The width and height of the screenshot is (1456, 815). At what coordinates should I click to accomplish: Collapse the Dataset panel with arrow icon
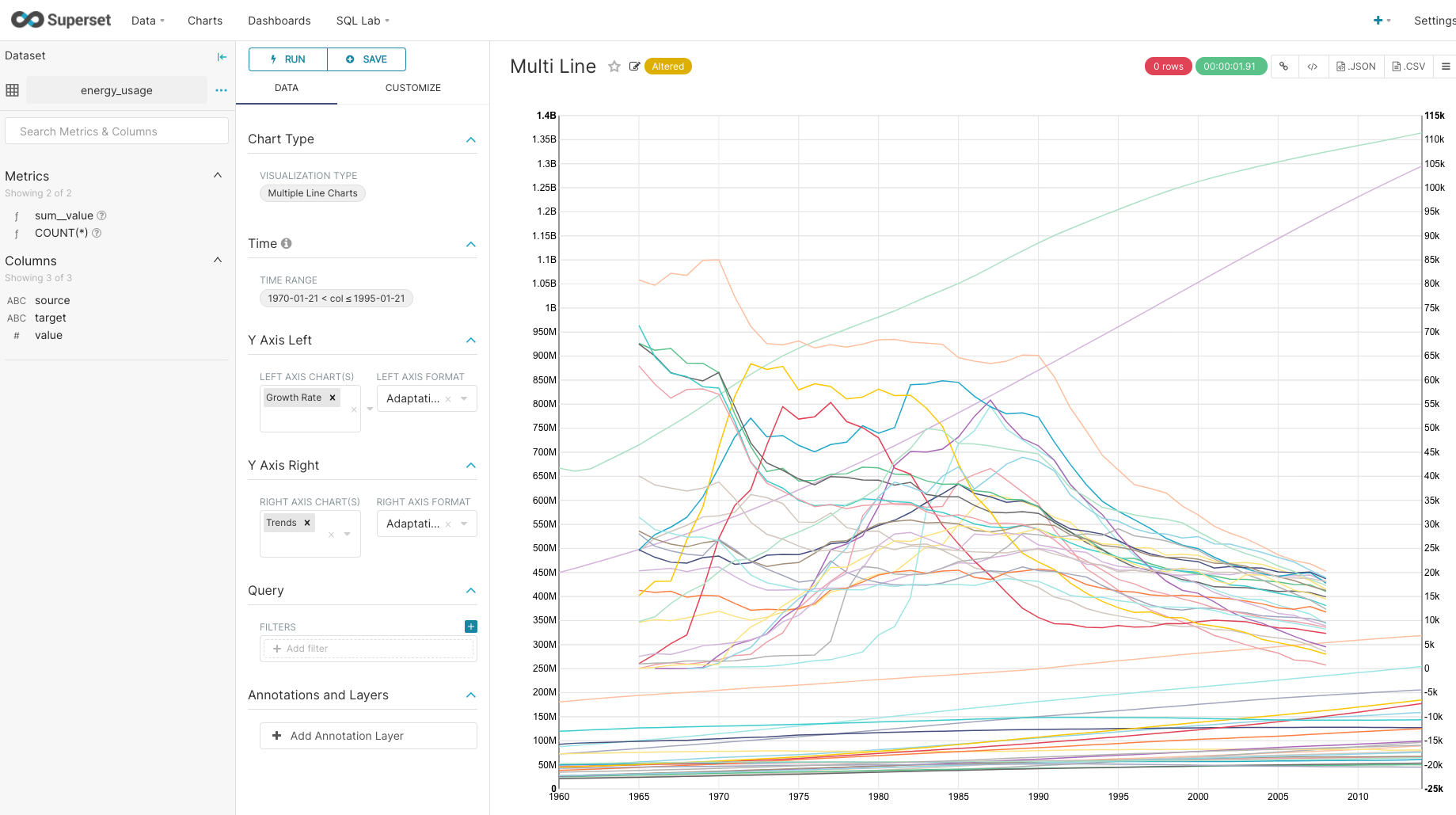coord(222,56)
